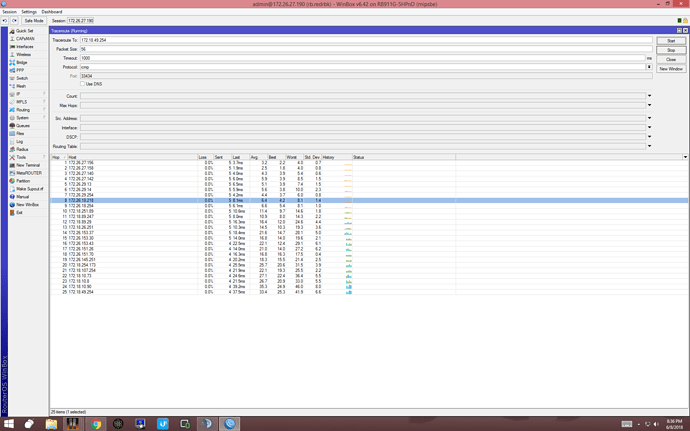Expand the Src. Address field arrow
The height and width of the screenshot is (431, 690).
coord(648,117)
